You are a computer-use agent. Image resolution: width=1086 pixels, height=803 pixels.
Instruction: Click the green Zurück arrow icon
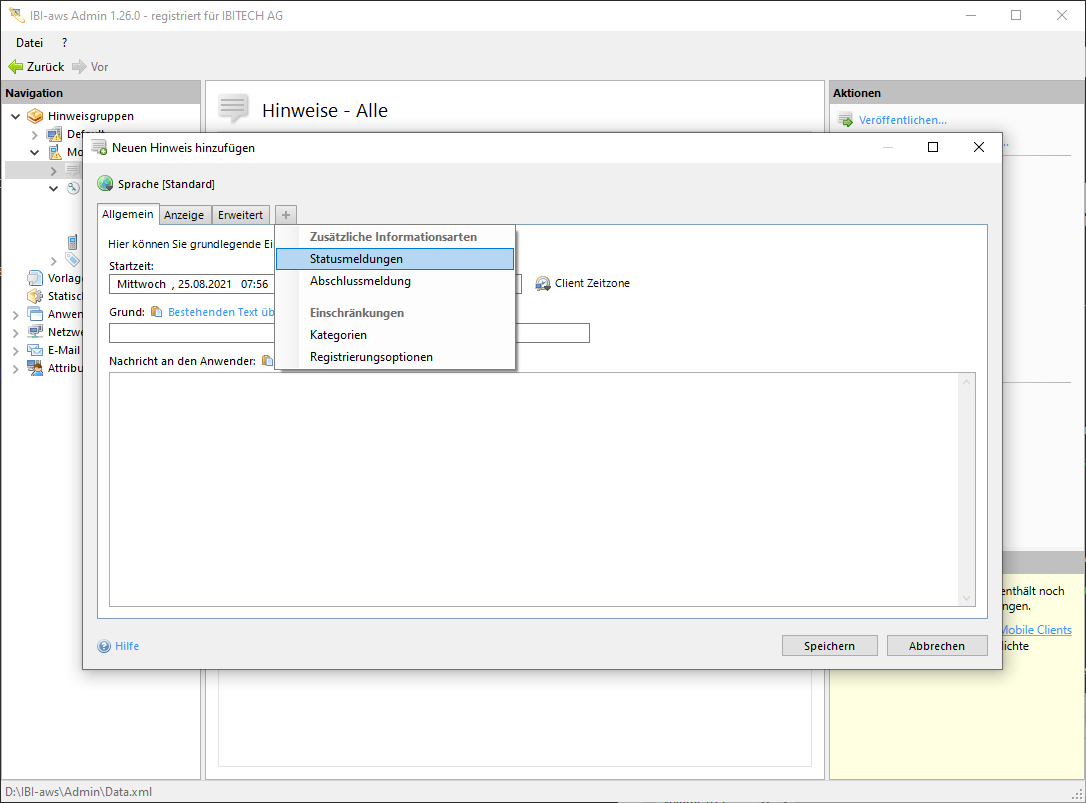point(15,67)
